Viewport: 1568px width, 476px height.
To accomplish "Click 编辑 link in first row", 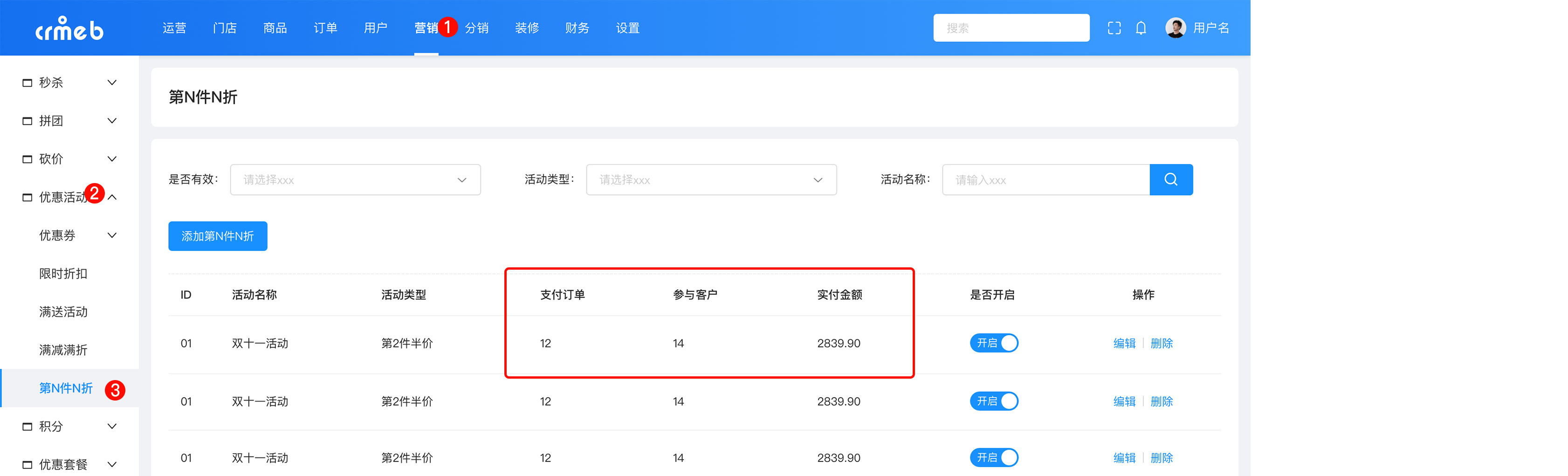I will (x=1124, y=343).
